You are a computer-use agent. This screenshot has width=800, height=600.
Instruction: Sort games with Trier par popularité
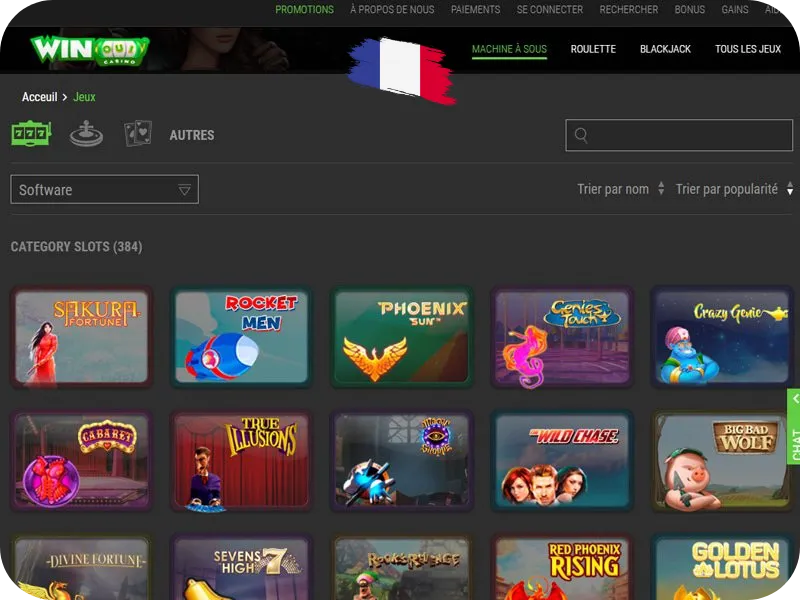coord(734,189)
